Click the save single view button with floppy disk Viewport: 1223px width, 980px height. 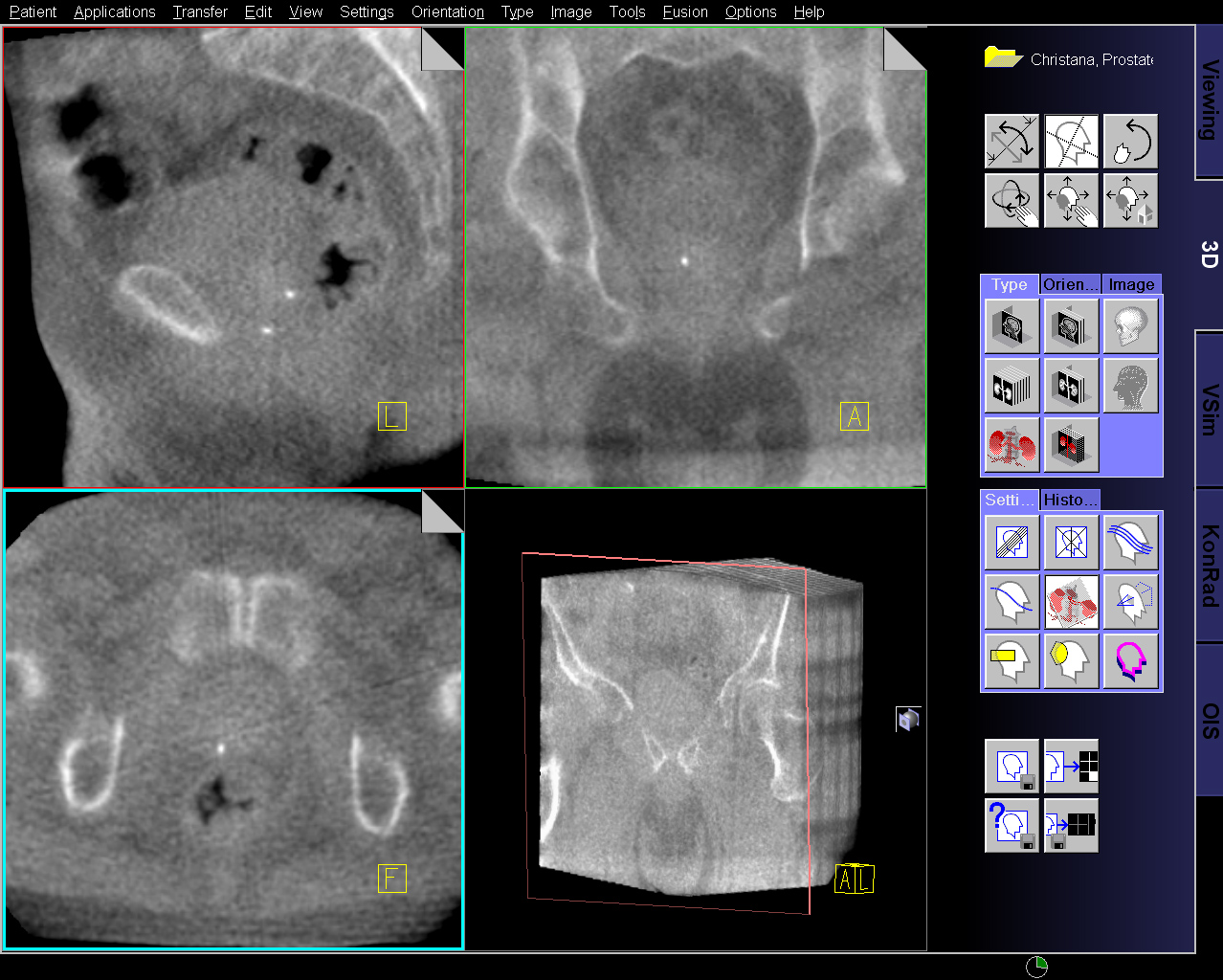click(x=1012, y=766)
